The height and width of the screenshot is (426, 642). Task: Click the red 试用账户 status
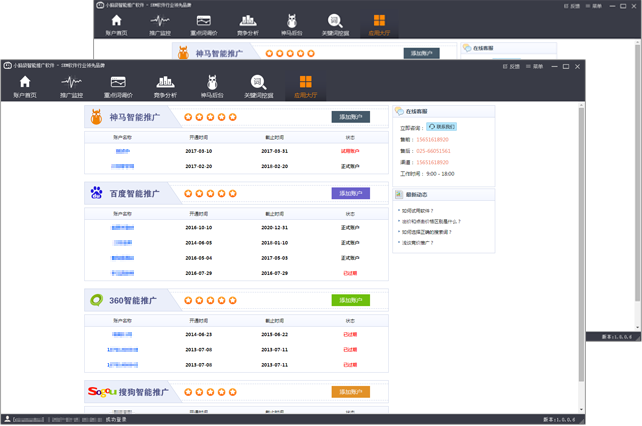pos(350,151)
